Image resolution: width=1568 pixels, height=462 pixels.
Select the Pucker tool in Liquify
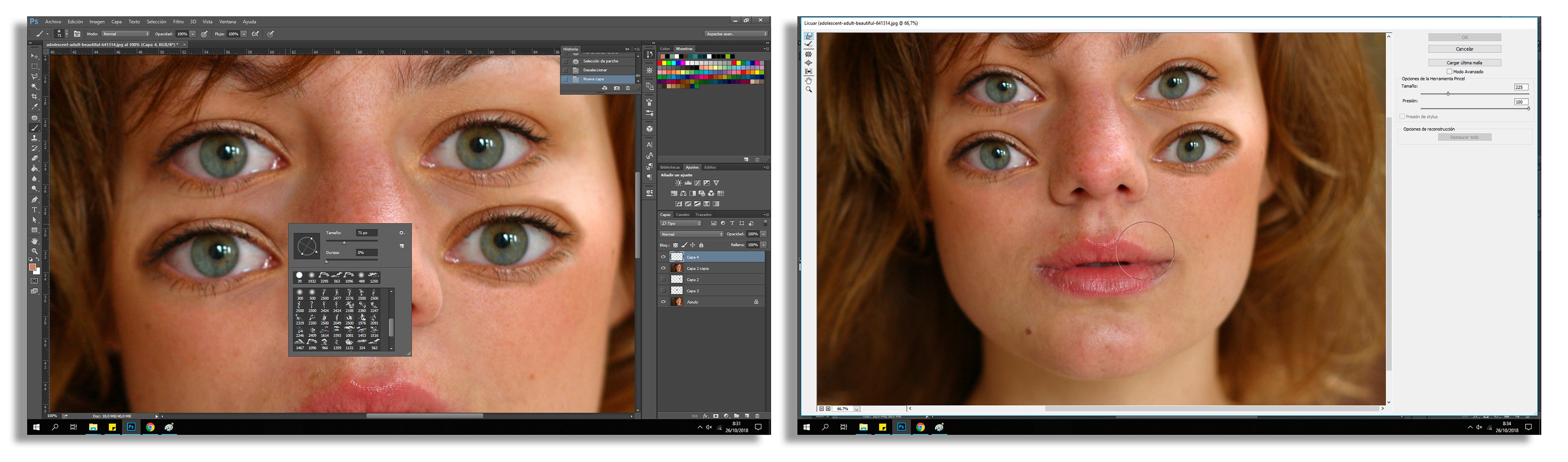point(809,54)
